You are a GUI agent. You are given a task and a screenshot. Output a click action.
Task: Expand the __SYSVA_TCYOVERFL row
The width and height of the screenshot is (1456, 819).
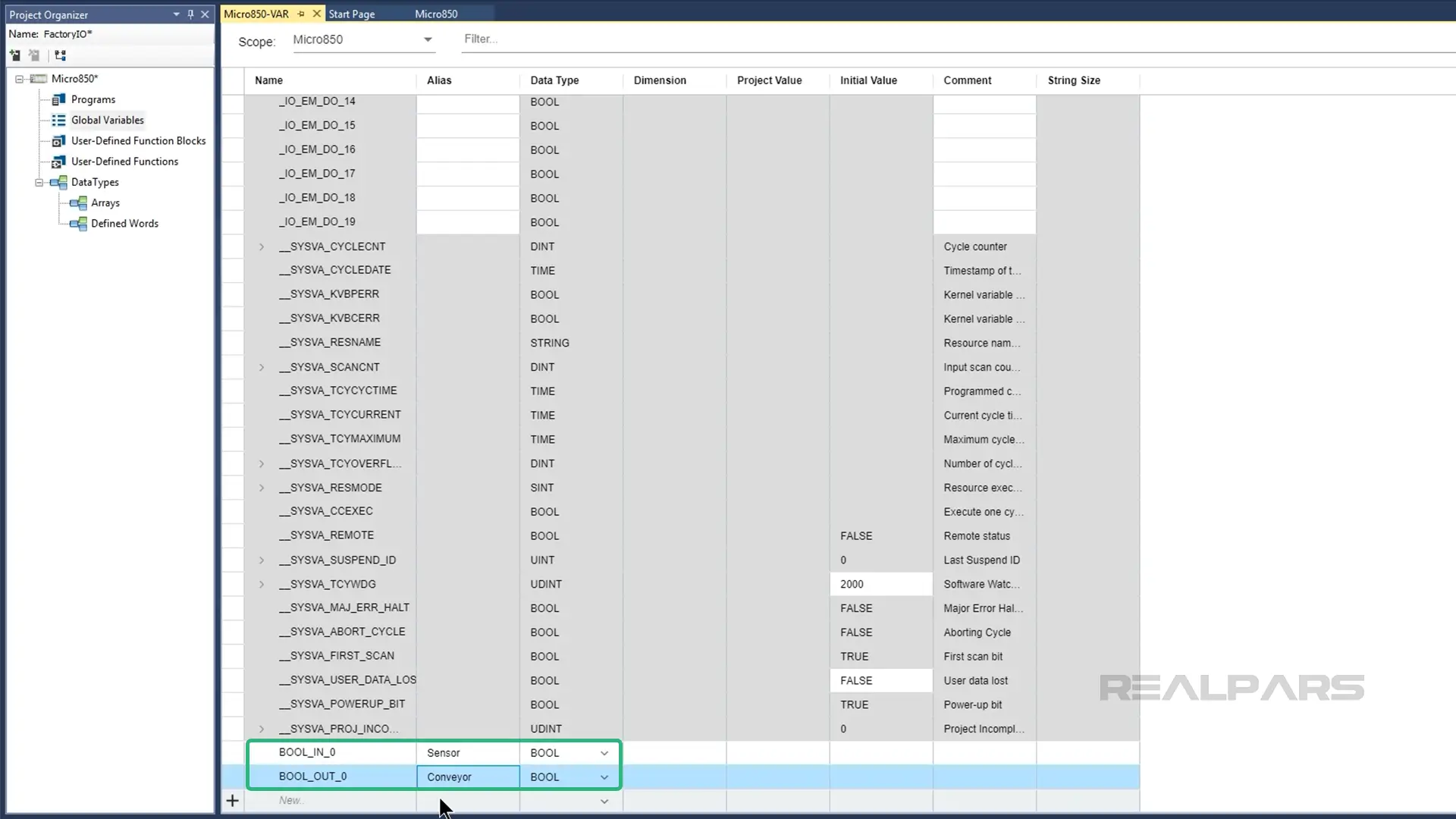pos(262,463)
